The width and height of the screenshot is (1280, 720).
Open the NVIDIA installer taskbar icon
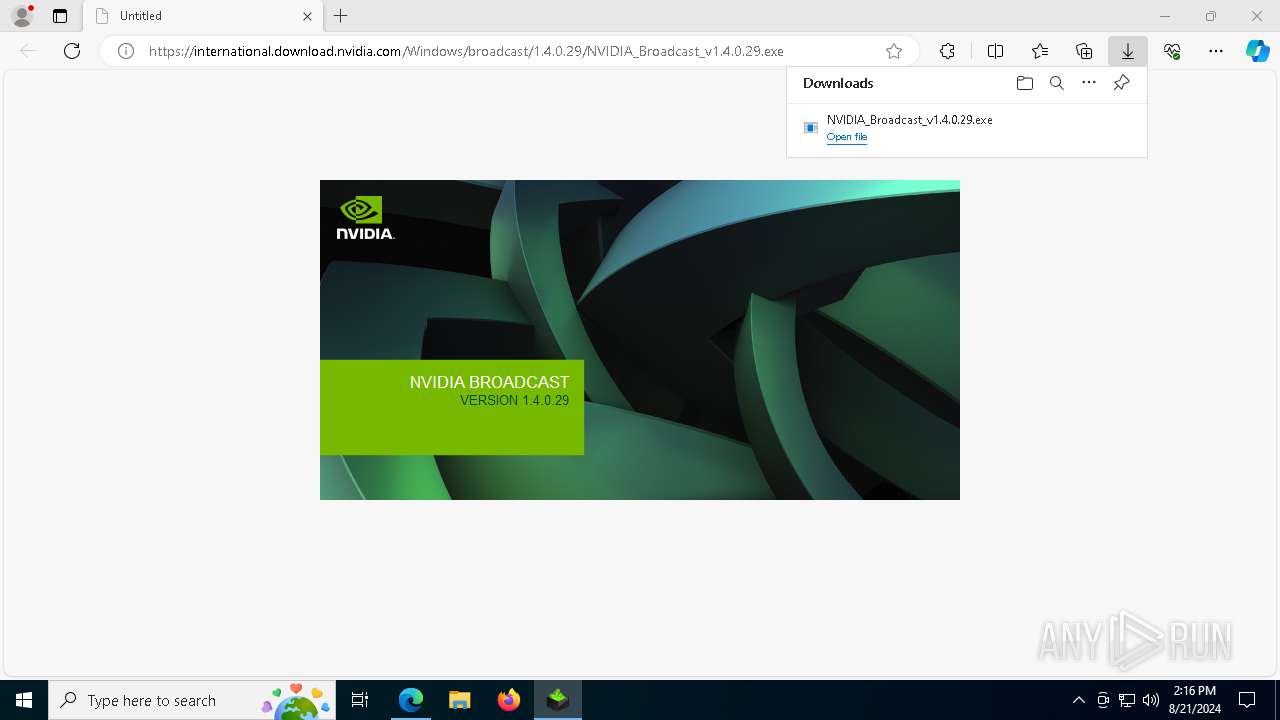[x=558, y=700]
